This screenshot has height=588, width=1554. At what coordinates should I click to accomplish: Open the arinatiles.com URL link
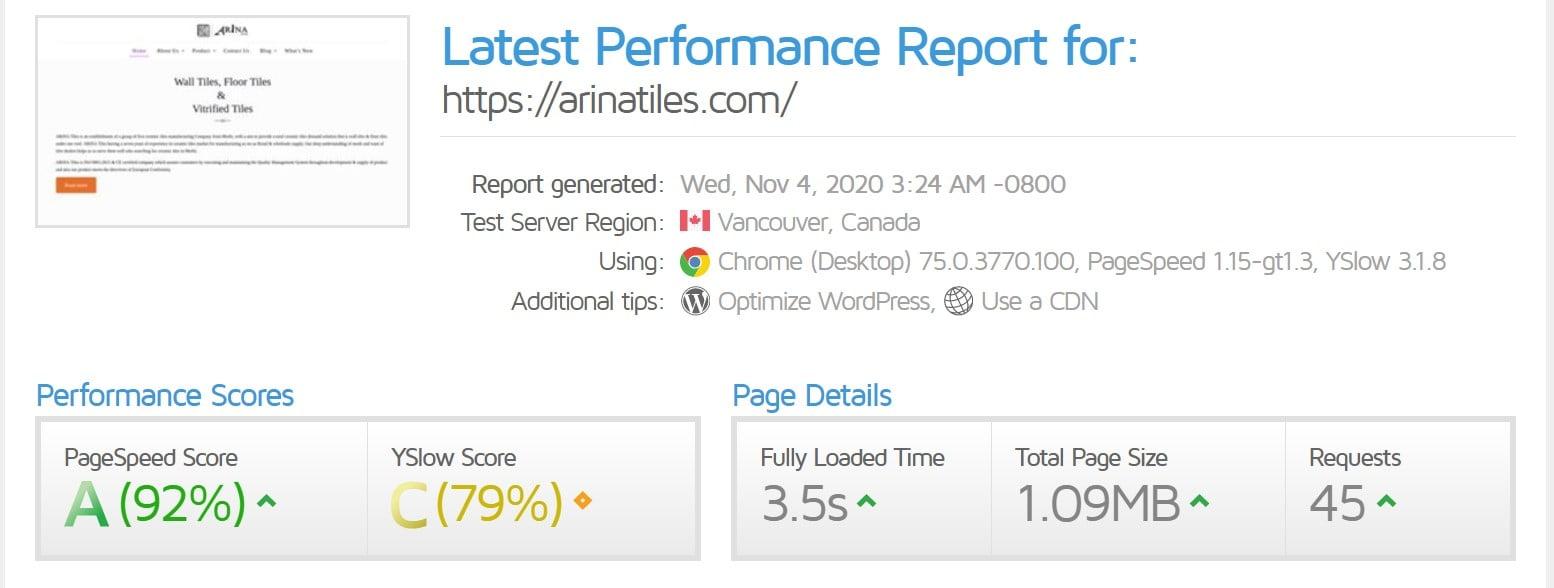click(618, 98)
